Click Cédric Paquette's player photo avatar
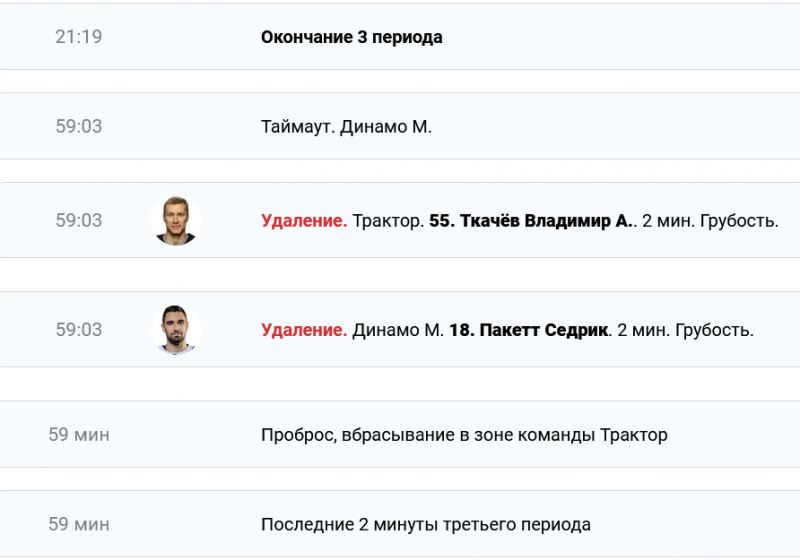 point(177,330)
